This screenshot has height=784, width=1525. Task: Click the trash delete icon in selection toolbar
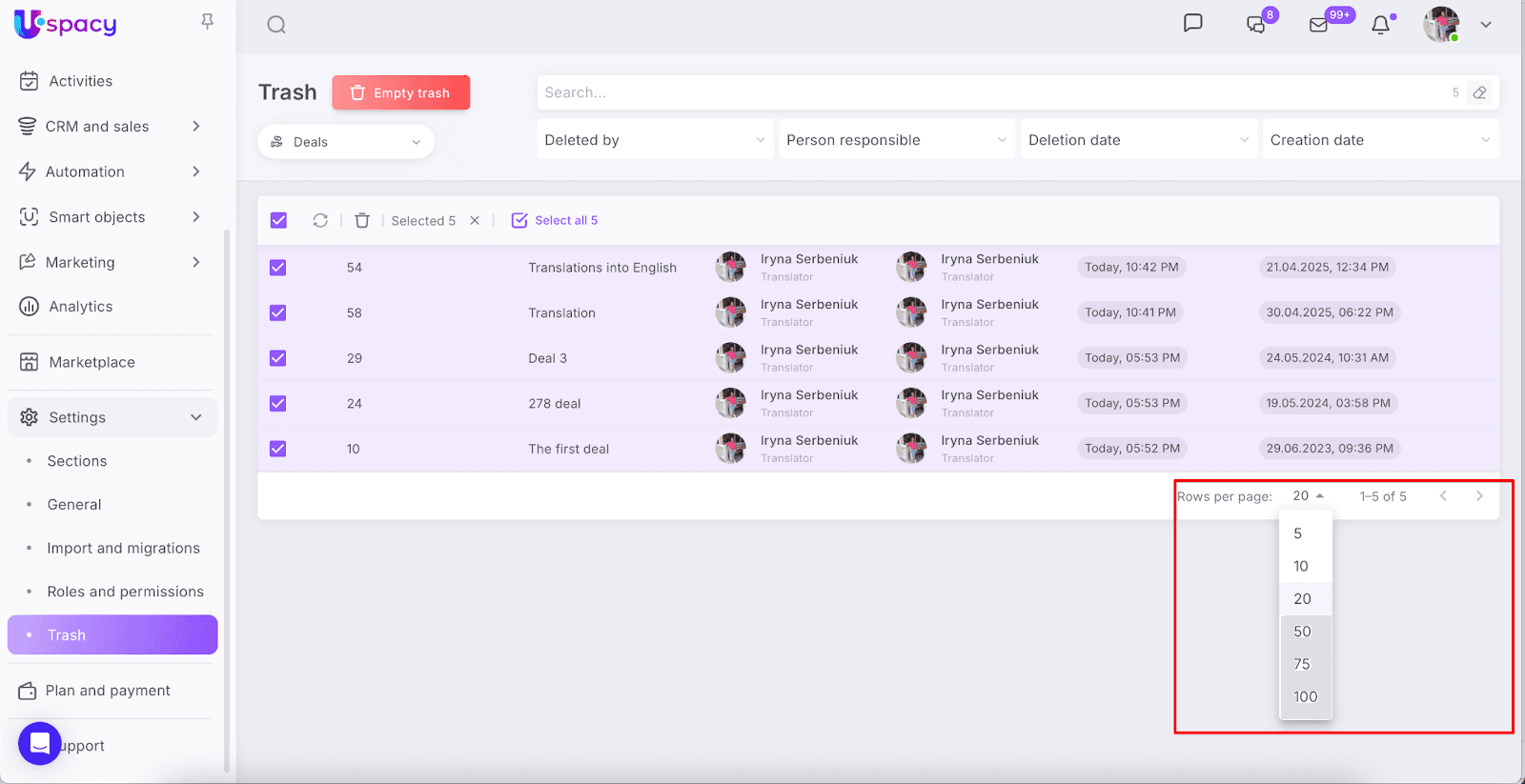(x=362, y=220)
